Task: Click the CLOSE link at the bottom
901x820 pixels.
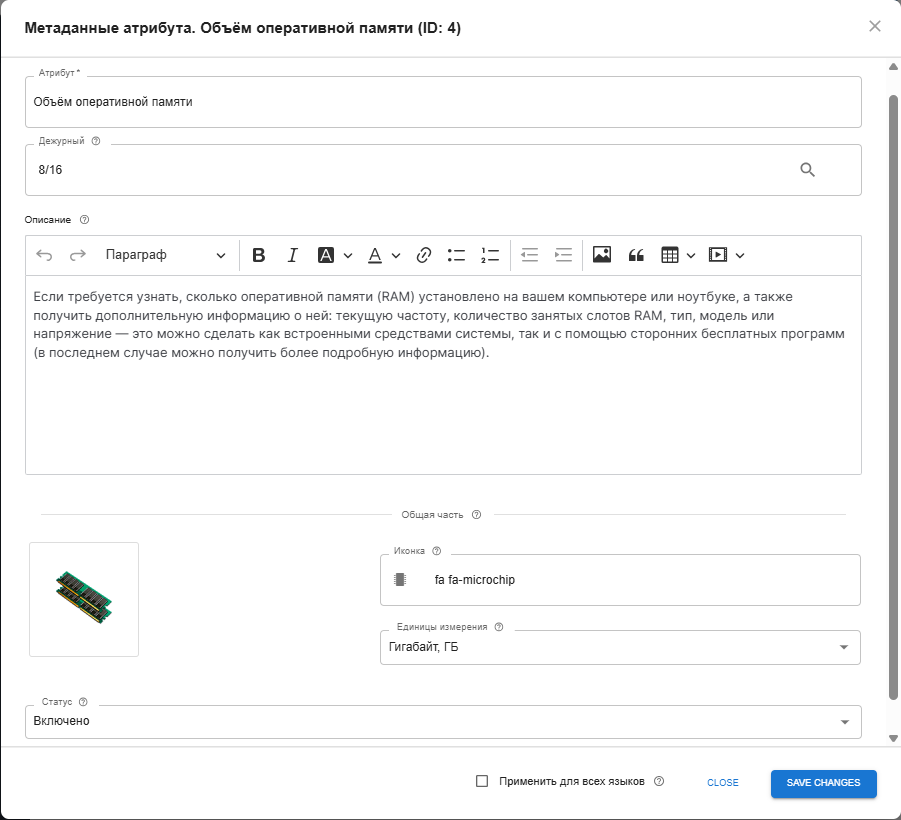Action: pyautogui.click(x=722, y=783)
